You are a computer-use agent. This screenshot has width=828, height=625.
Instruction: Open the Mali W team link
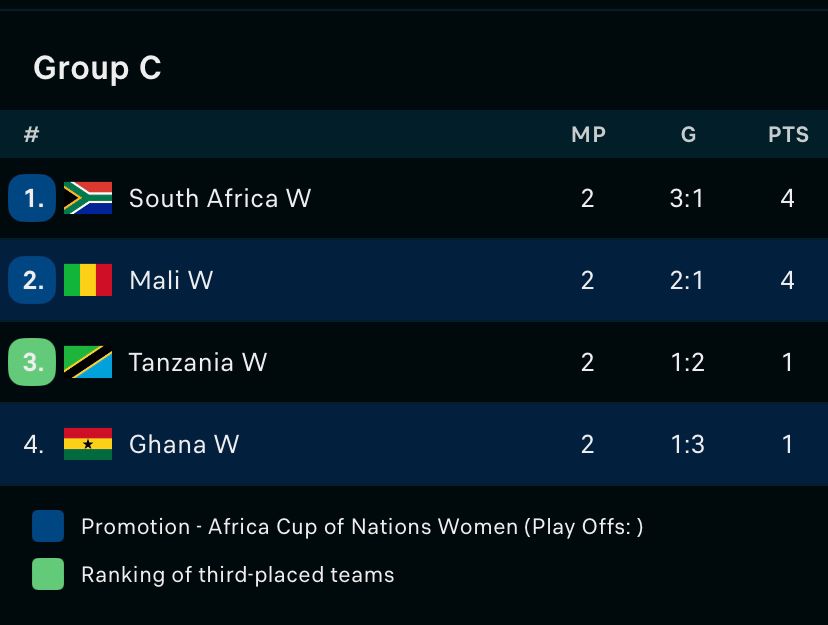tap(171, 280)
